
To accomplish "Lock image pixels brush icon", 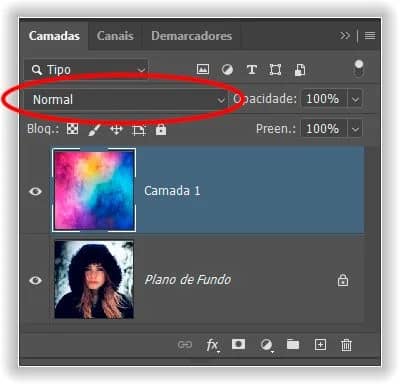I will 94,130.
